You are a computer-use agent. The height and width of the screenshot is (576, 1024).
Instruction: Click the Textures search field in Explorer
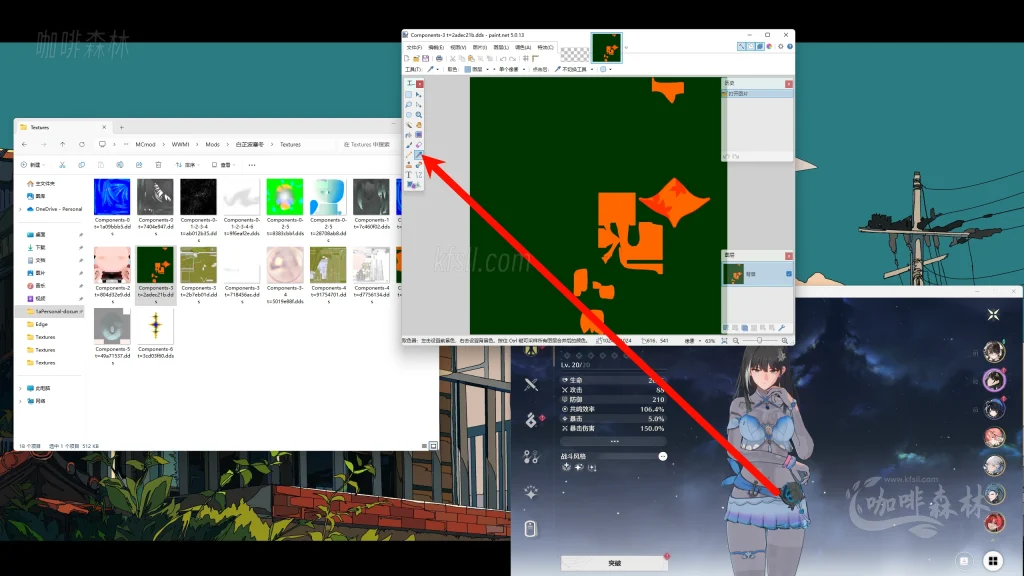(x=366, y=144)
